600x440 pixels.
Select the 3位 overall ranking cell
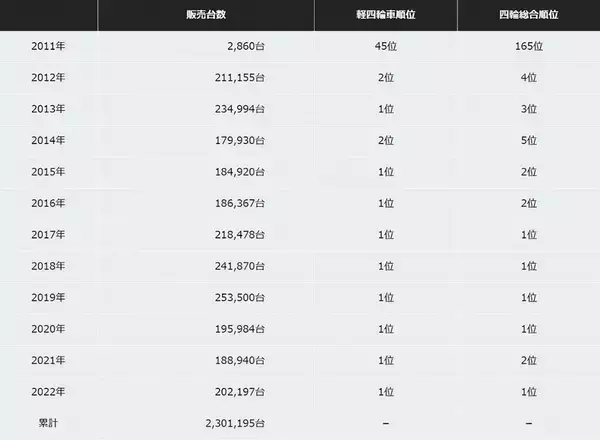point(528,109)
